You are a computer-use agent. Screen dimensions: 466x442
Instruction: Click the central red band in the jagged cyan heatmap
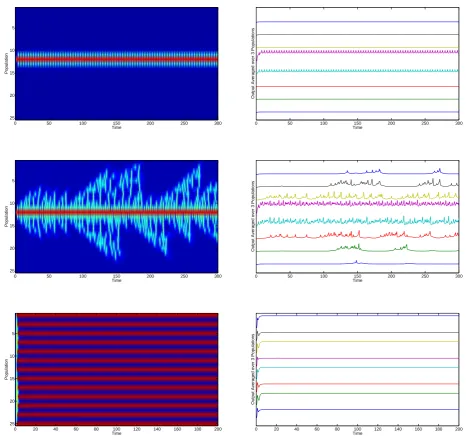pyautogui.click(x=117, y=212)
